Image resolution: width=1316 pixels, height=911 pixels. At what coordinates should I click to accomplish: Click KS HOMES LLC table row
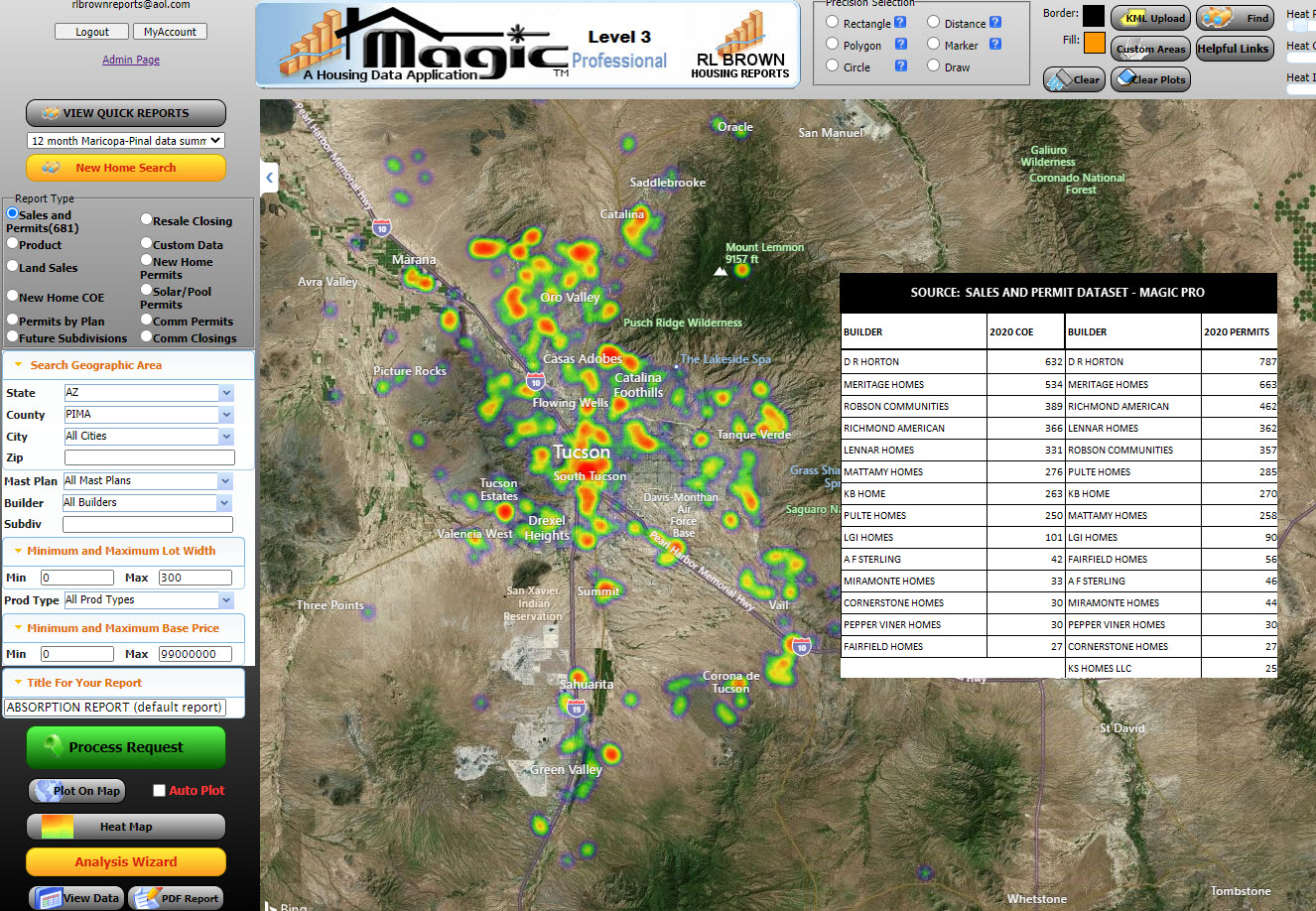click(x=1171, y=669)
